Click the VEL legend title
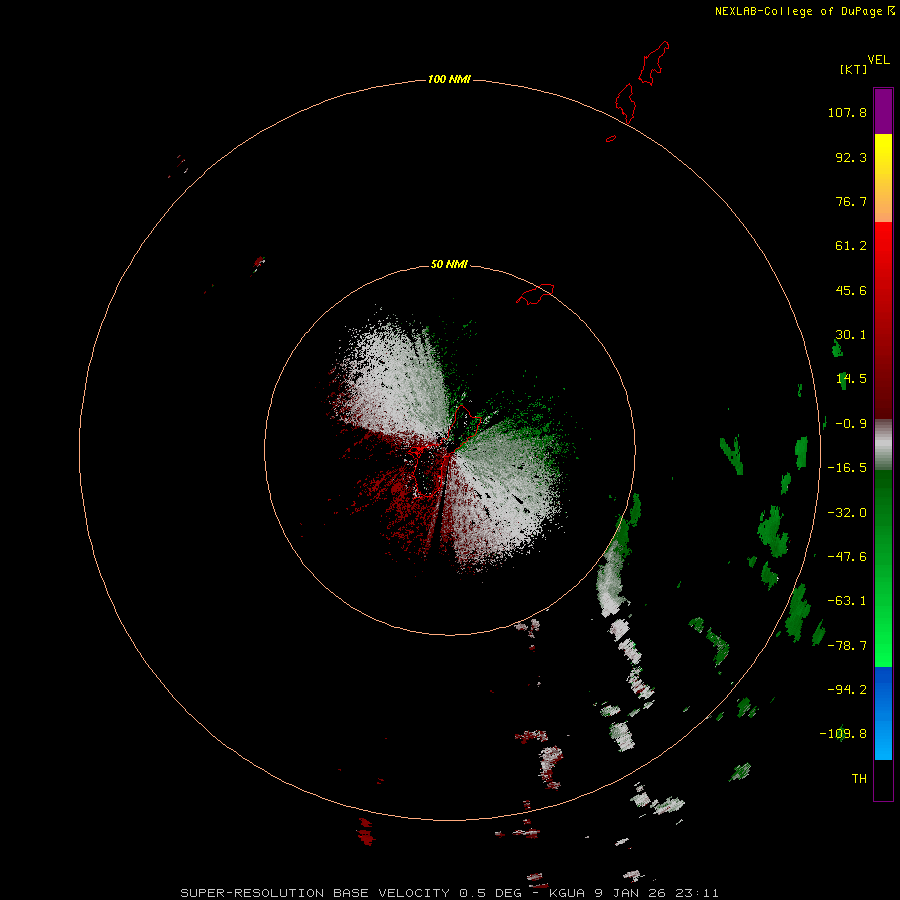Viewport: 900px width, 900px height. pyautogui.click(x=878, y=60)
